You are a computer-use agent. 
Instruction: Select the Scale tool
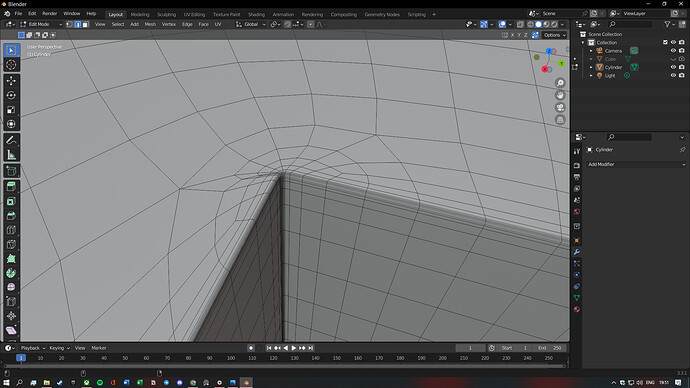pos(11,110)
